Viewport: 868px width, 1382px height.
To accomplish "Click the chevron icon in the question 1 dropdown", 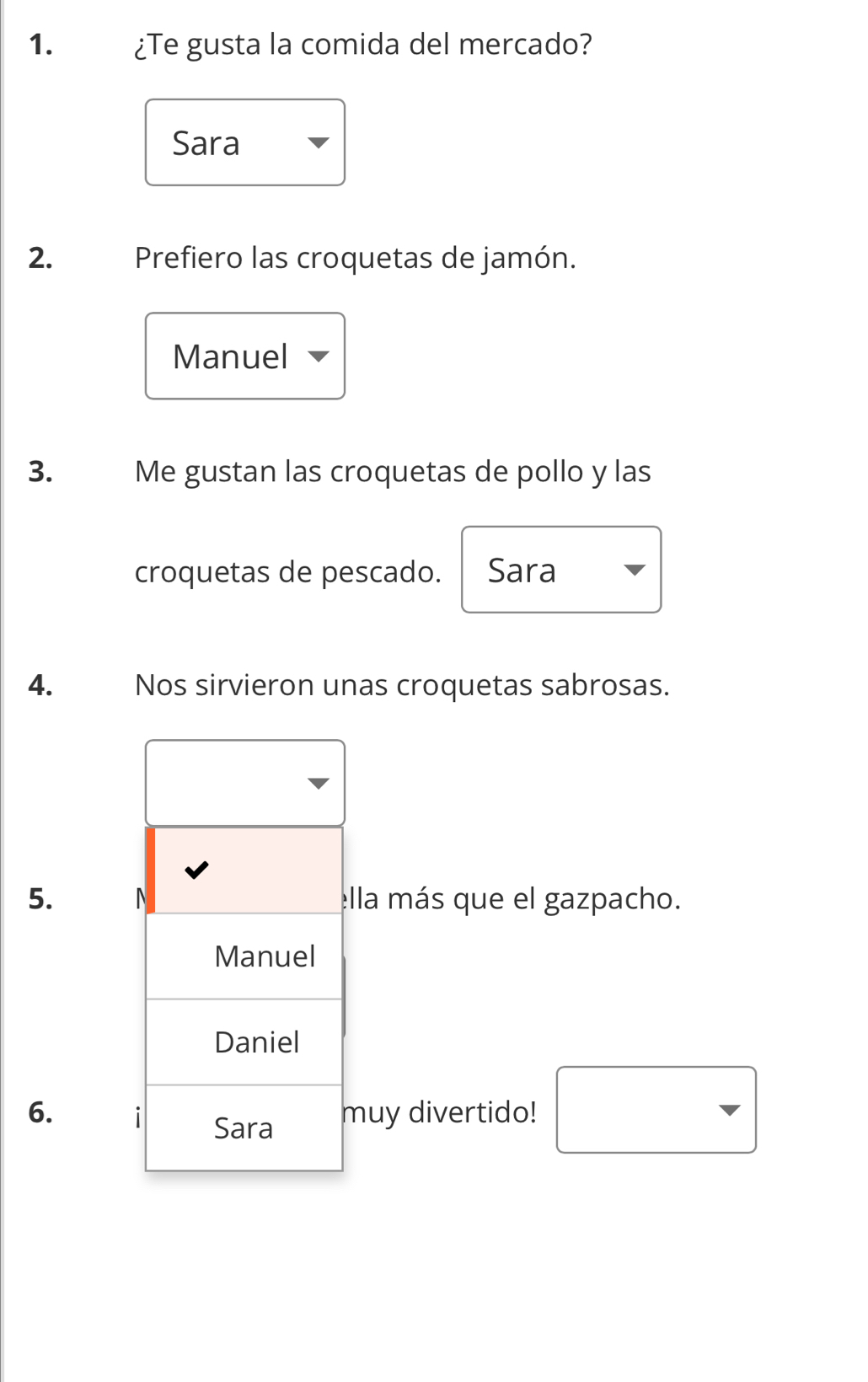I will [x=319, y=143].
